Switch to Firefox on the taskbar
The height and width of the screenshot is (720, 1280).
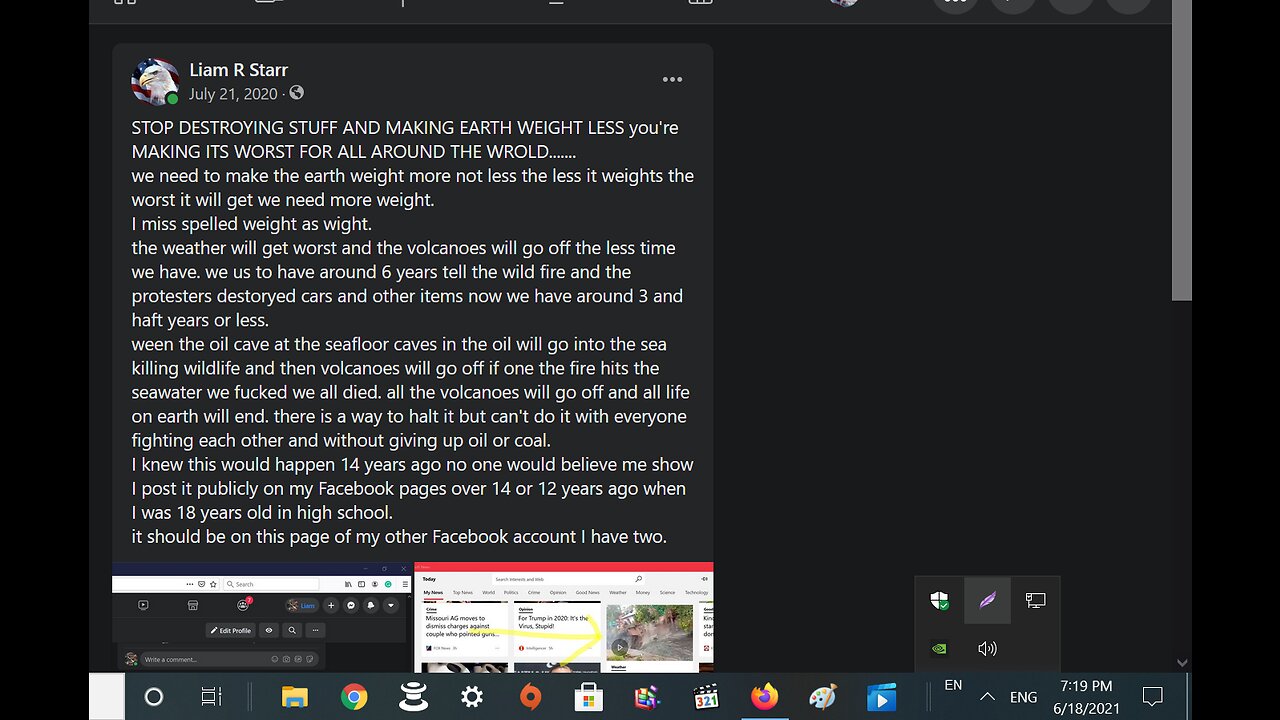click(x=765, y=697)
